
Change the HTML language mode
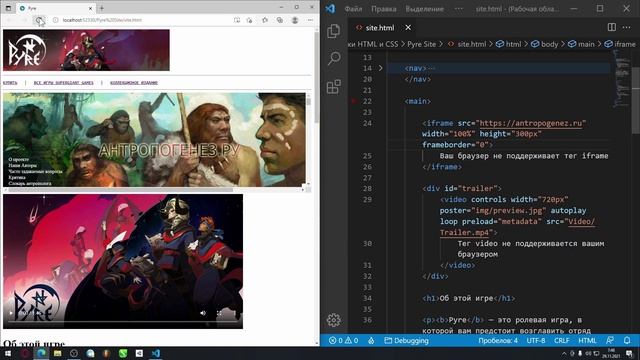coord(587,340)
